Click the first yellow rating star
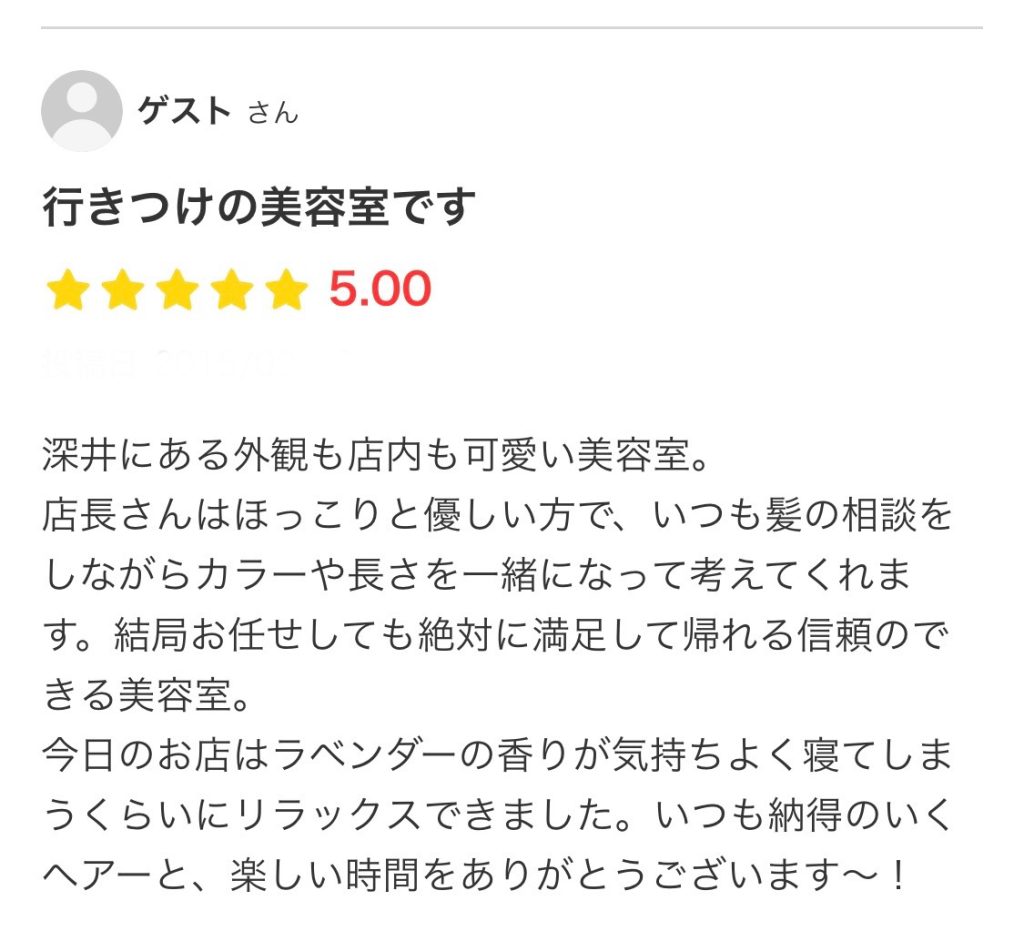This screenshot has width=1024, height=931. (67, 291)
